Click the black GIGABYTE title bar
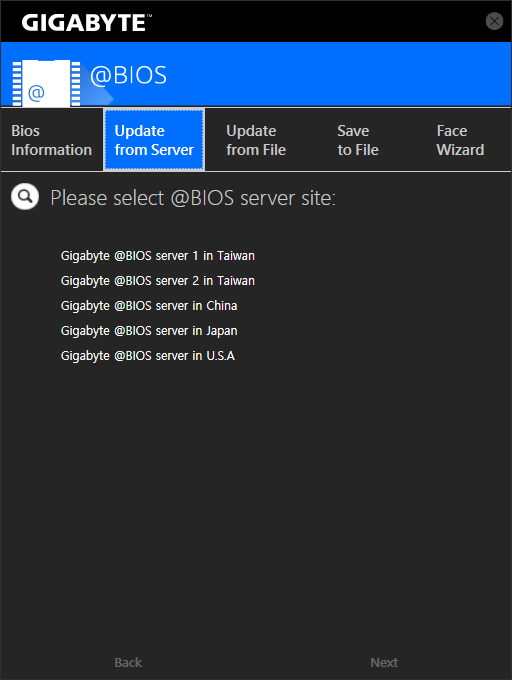Screen dimensions: 512x680 [256, 21]
